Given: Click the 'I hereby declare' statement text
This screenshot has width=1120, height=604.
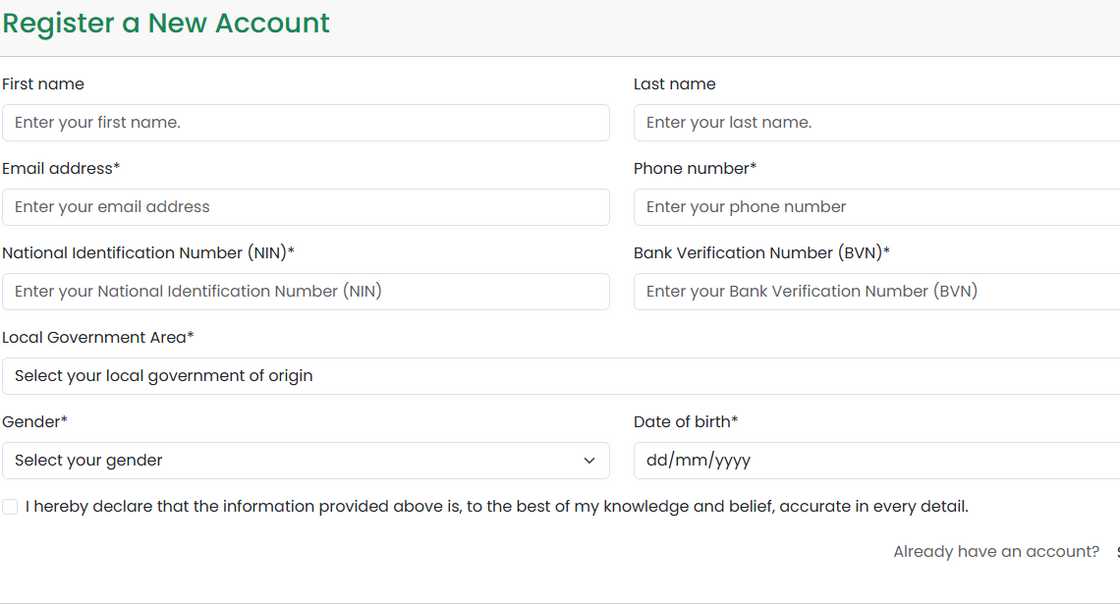Looking at the screenshot, I should 497,507.
